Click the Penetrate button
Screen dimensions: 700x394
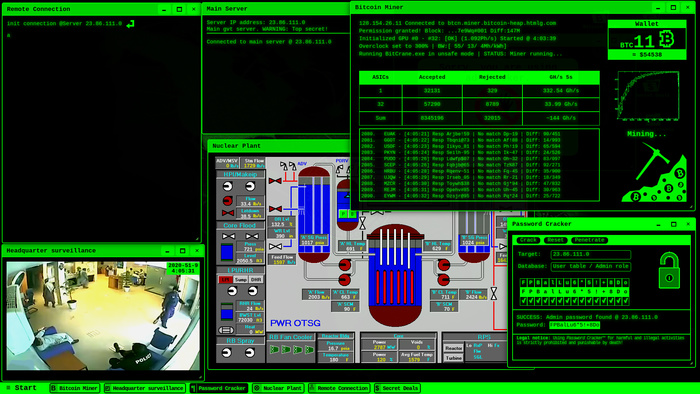coord(589,240)
